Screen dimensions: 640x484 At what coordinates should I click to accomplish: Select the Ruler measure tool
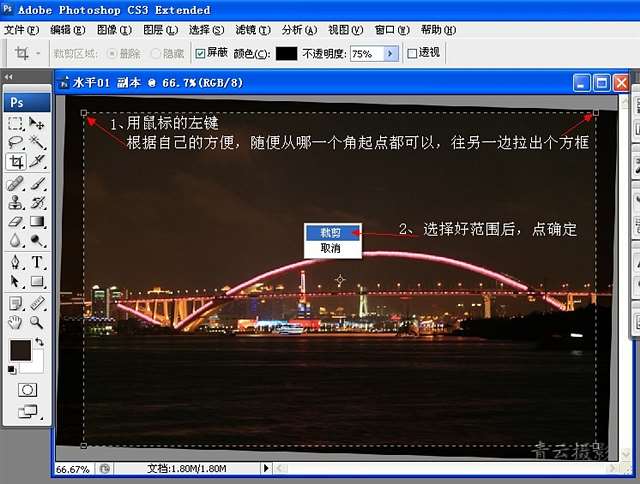pyautogui.click(x=37, y=303)
